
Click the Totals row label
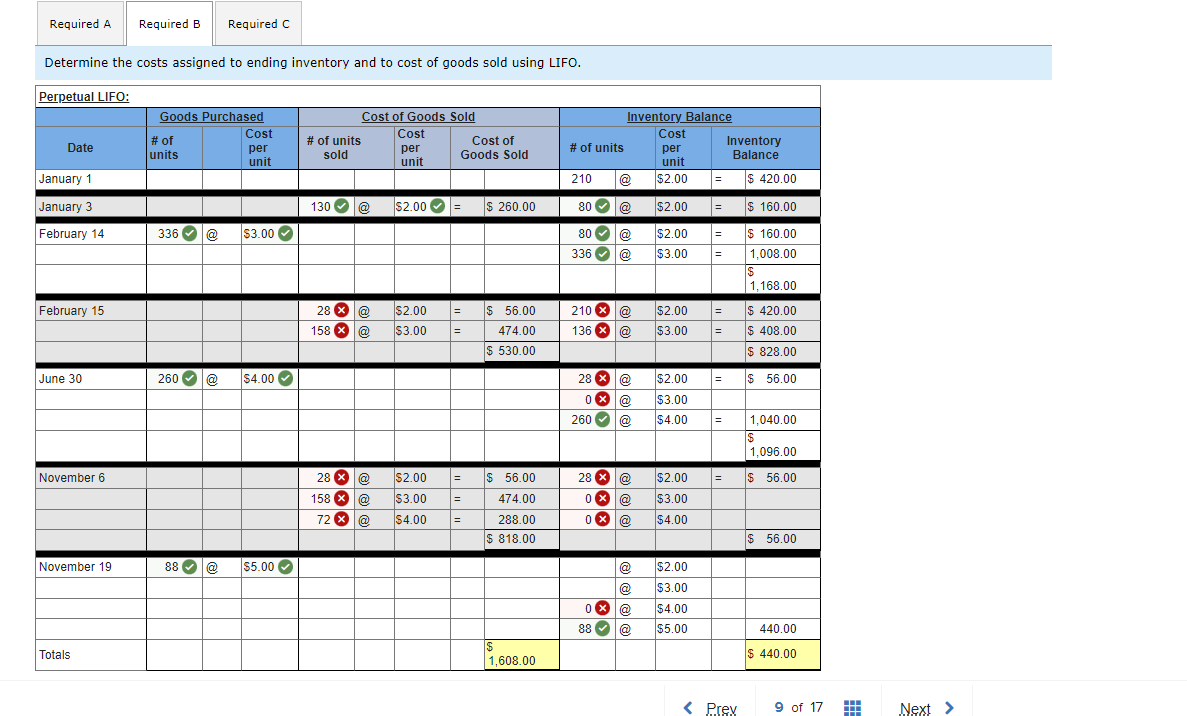[55, 655]
